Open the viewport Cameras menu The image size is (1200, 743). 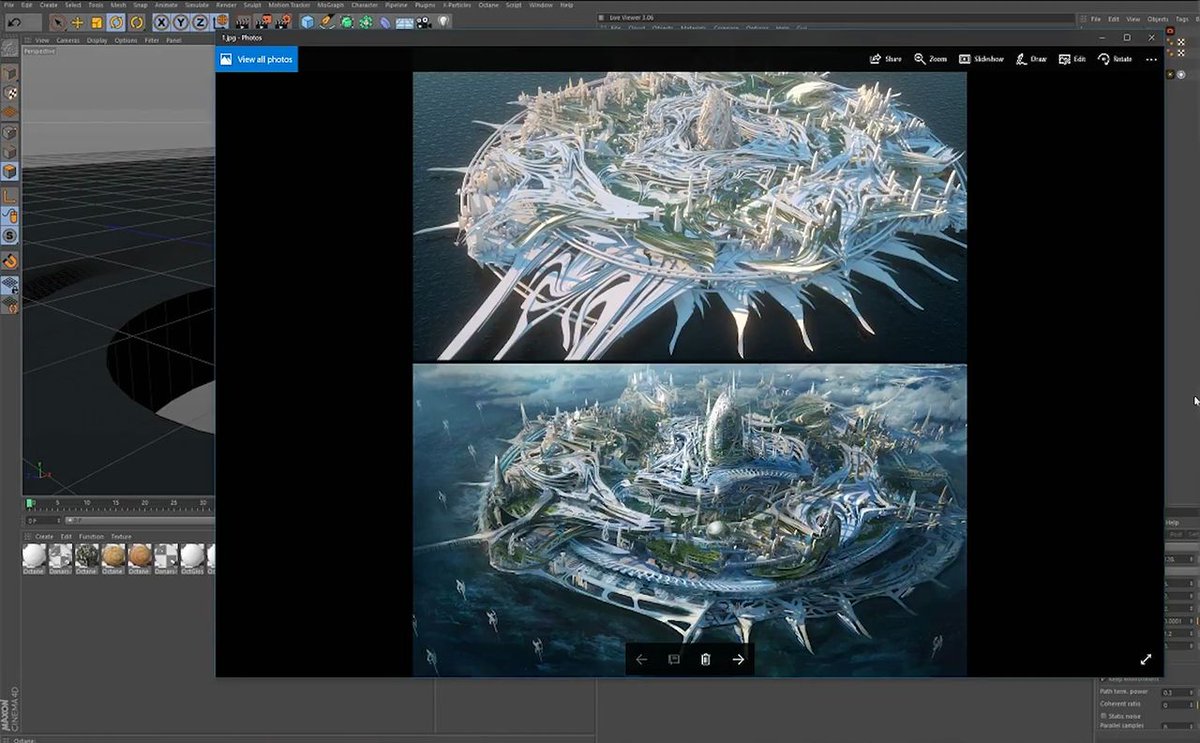(x=67, y=40)
